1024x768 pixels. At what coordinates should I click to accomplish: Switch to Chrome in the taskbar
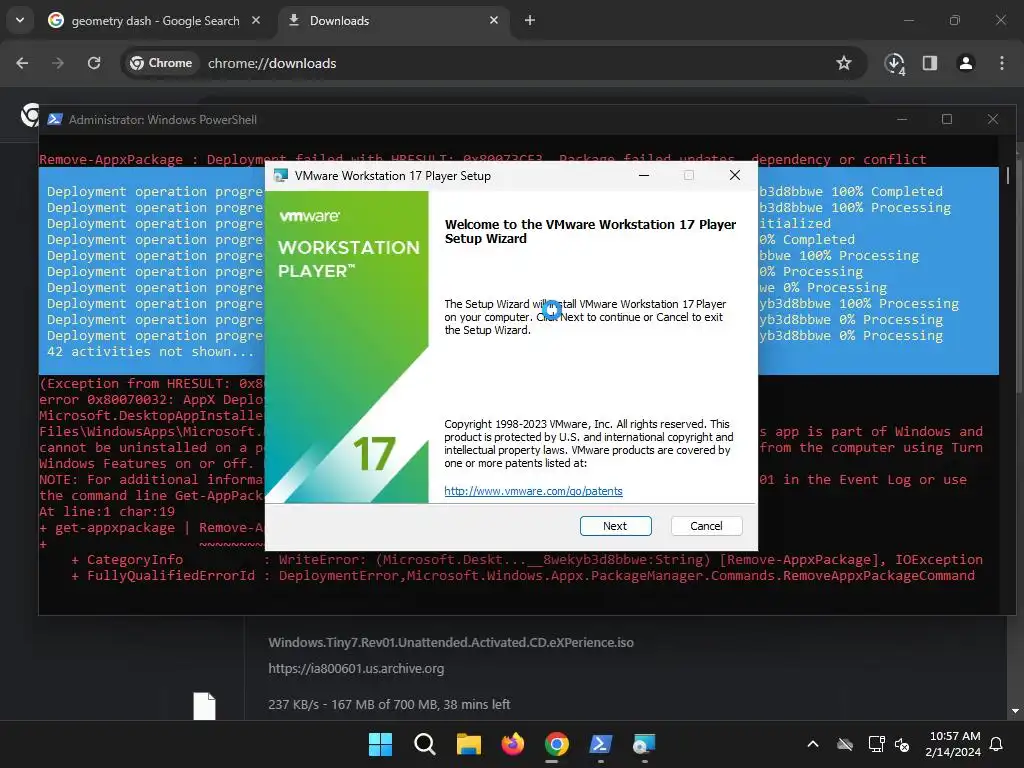(x=556, y=744)
